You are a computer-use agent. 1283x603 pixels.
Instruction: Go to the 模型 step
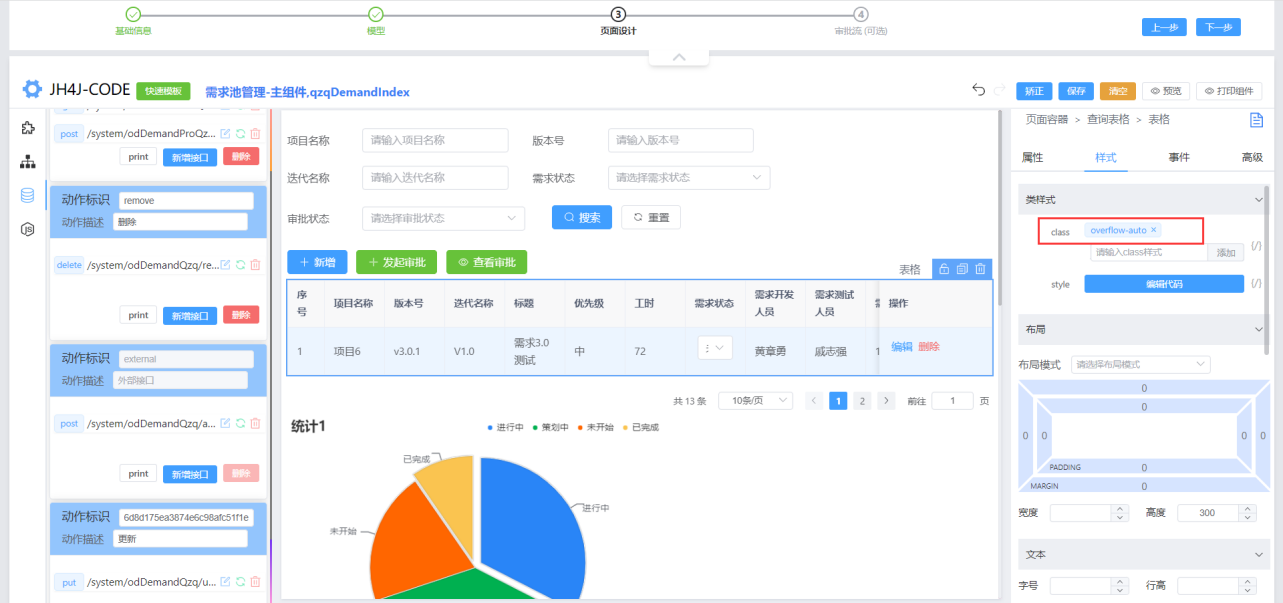point(376,21)
